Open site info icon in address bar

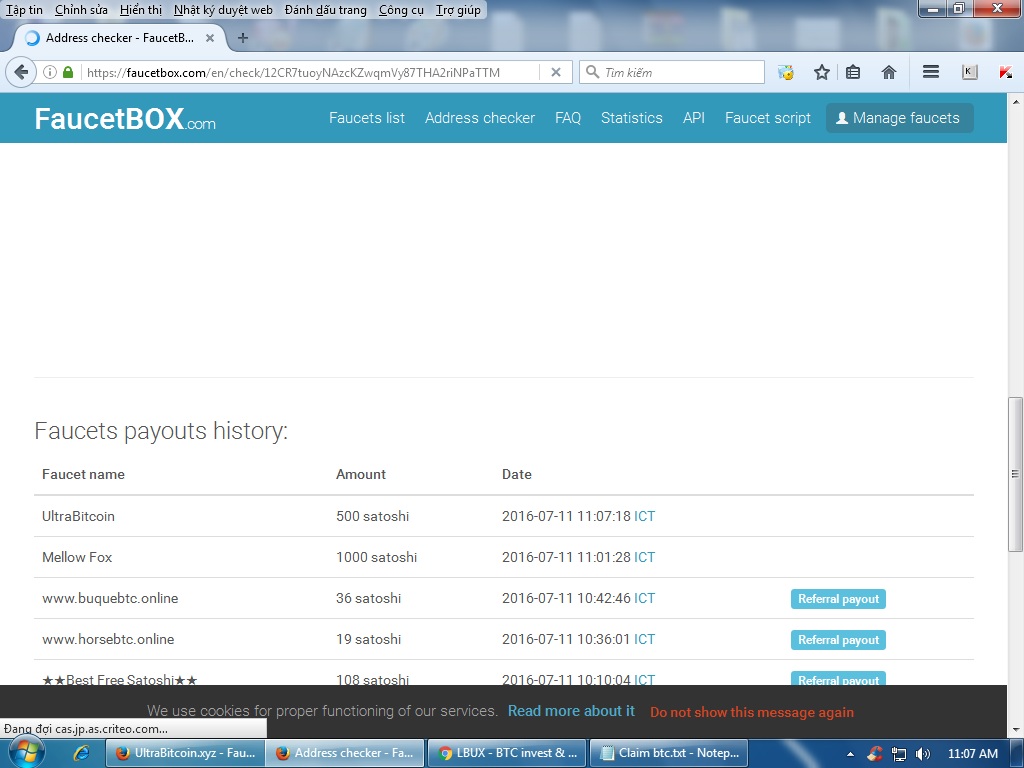tap(50, 72)
